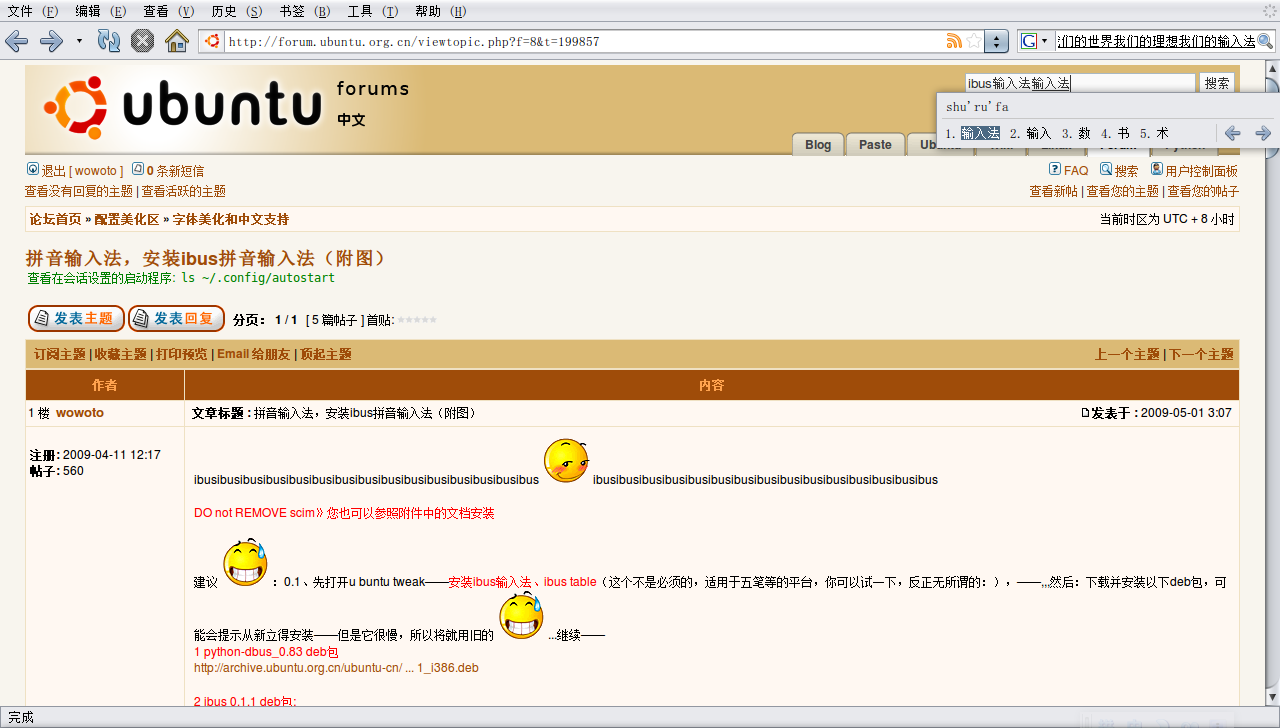Click 安装ibus输入法、ibus table red link
This screenshot has width=1280, height=728.
tap(522, 581)
